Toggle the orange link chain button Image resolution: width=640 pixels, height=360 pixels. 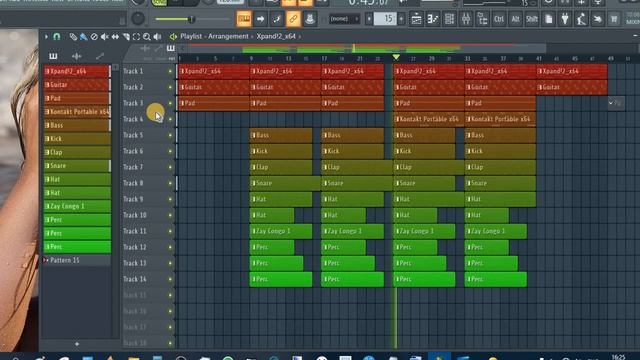click(293, 19)
